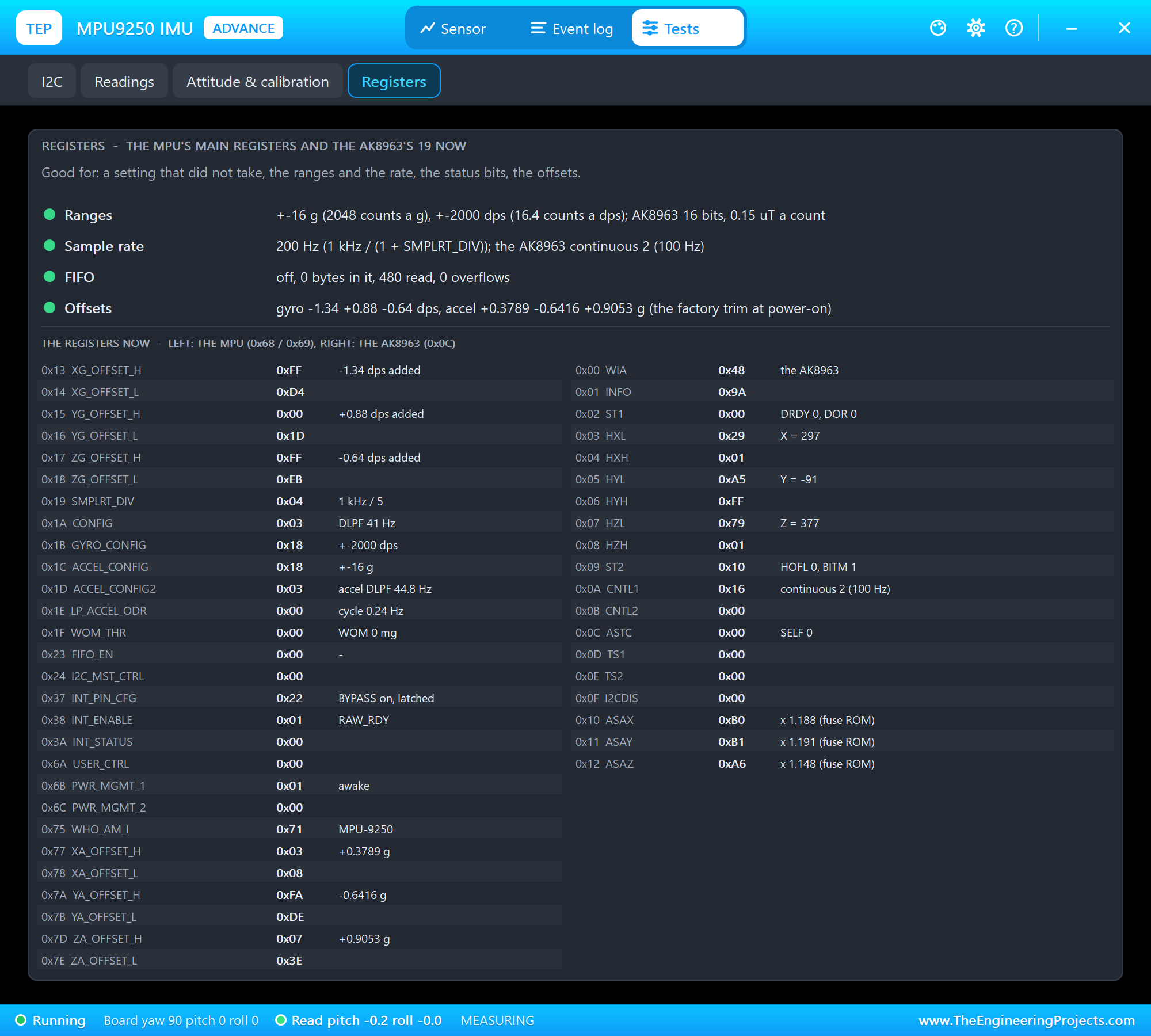
Task: Click the Event log list icon
Action: 538,28
